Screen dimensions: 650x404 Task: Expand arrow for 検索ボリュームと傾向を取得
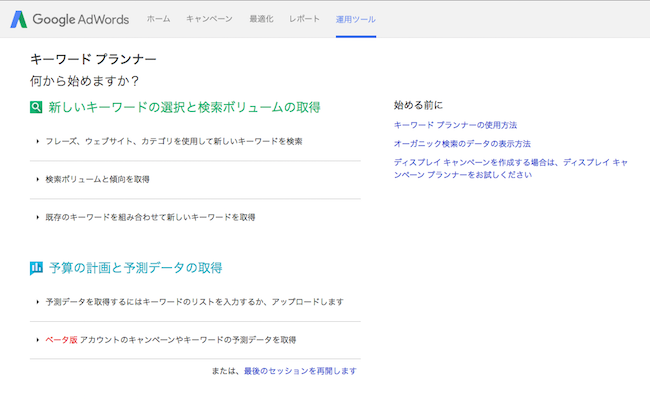click(x=38, y=179)
